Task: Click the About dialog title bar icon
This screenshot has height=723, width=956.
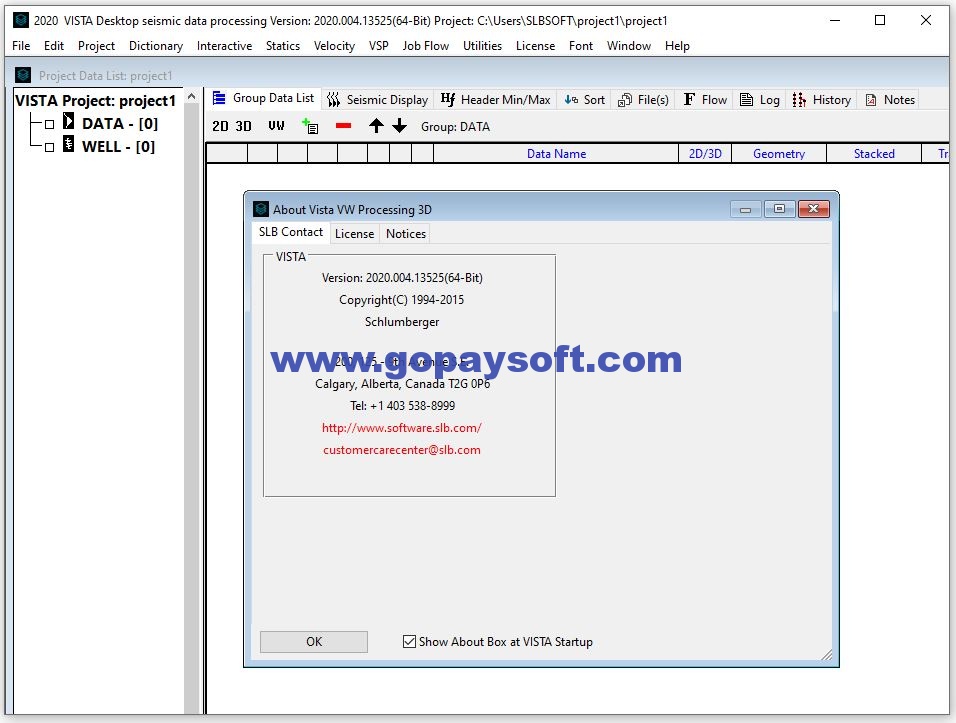Action: [261, 209]
